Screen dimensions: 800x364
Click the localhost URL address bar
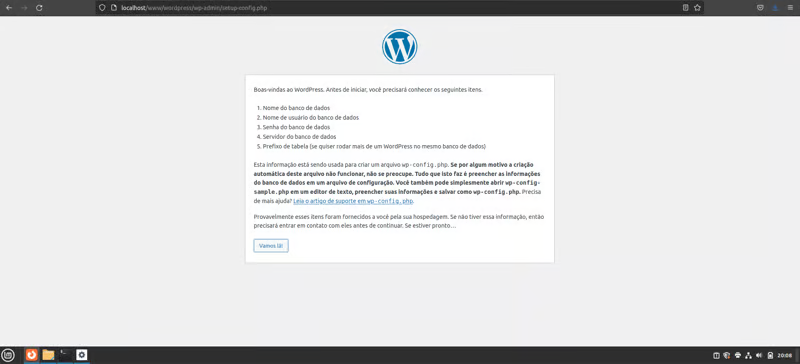pyautogui.click(x=398, y=8)
